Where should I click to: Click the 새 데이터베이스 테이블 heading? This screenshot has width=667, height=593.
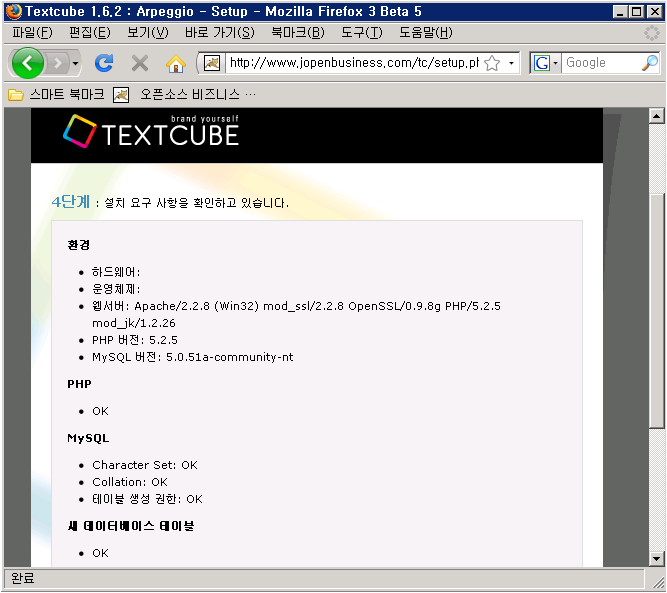coord(131,526)
